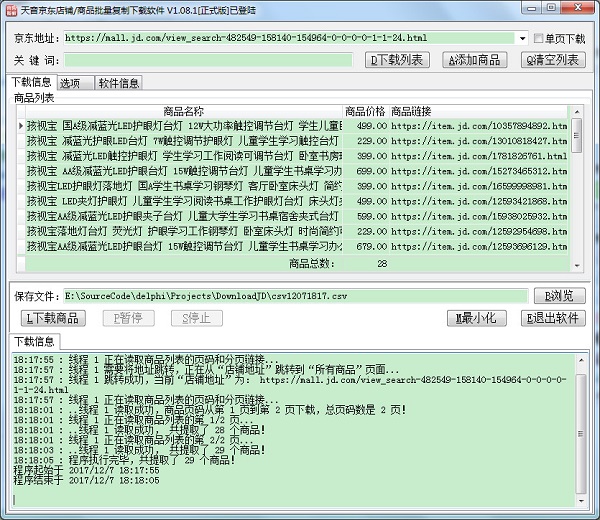Click into the 关键词 input field
This screenshot has width=600, height=520.
pos(208,60)
